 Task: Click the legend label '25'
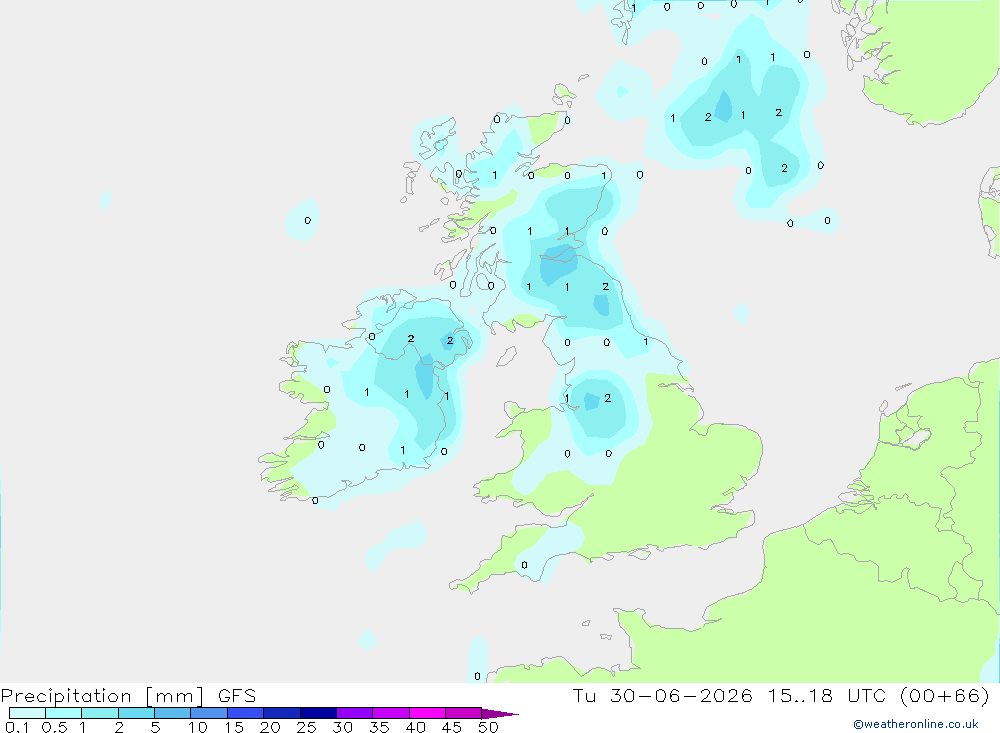[306, 727]
